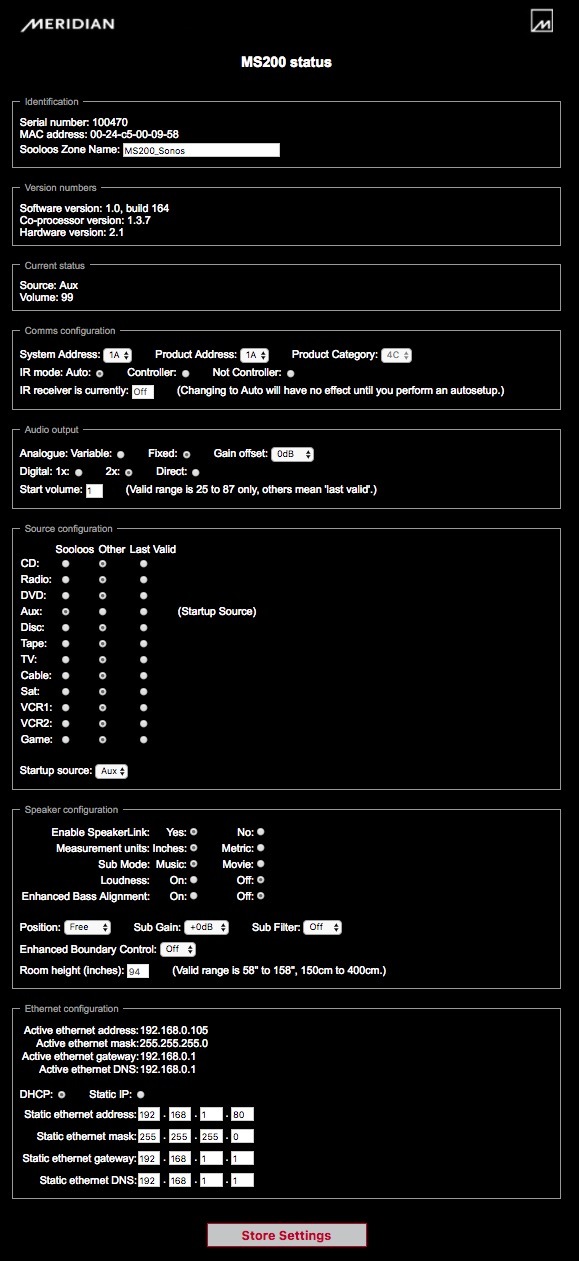Select Digital Direct radio button
579x1261 pixels.
[195, 472]
